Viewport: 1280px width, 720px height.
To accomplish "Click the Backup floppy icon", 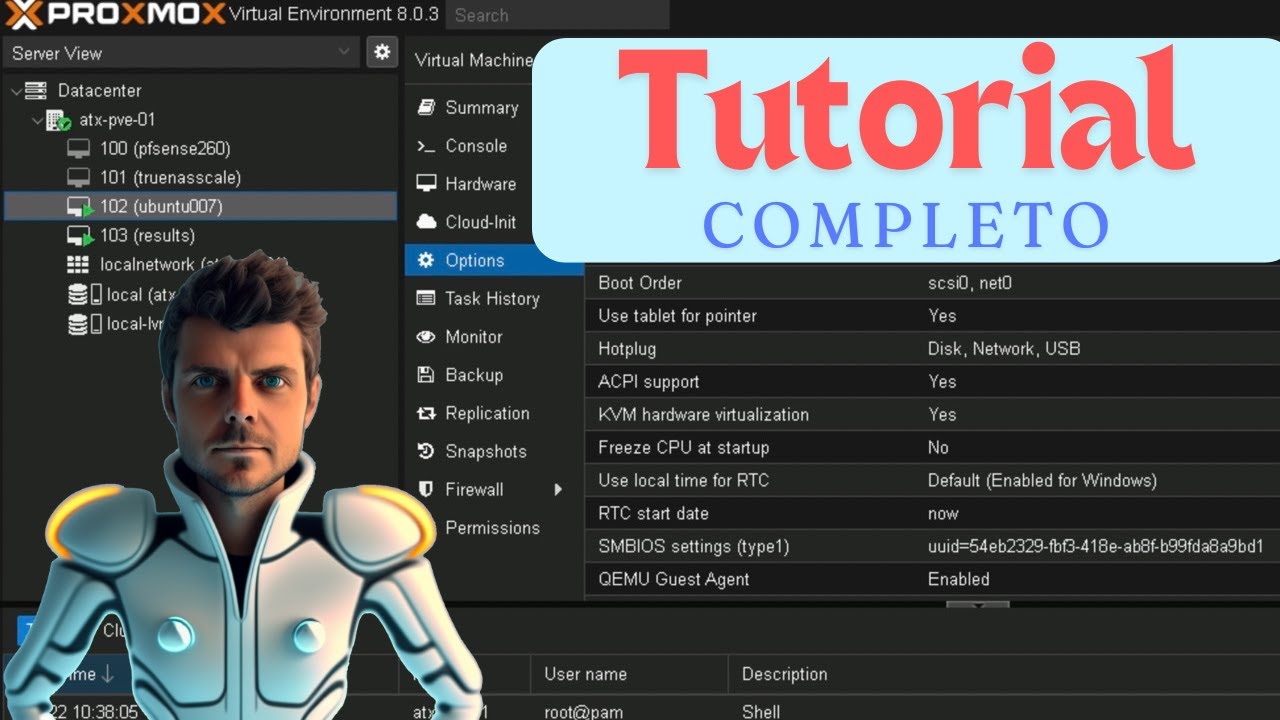I will 426,375.
